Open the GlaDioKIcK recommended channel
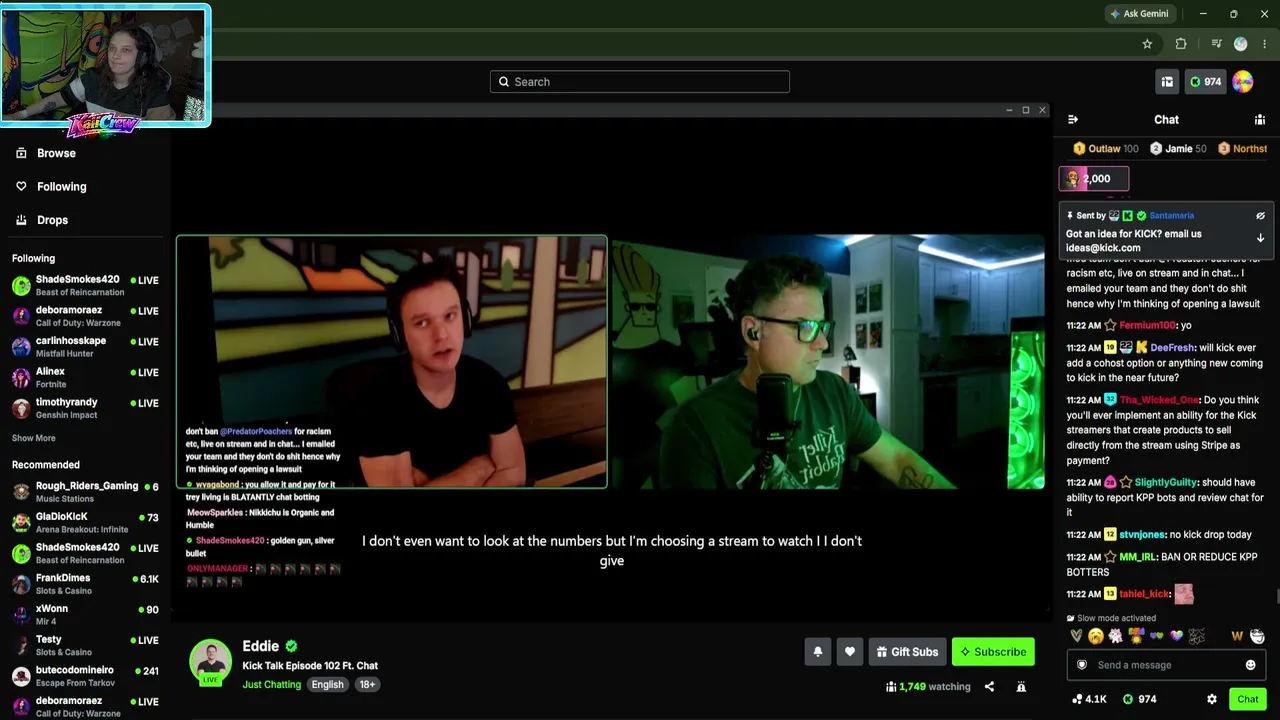This screenshot has width=1280, height=720. 85,523
